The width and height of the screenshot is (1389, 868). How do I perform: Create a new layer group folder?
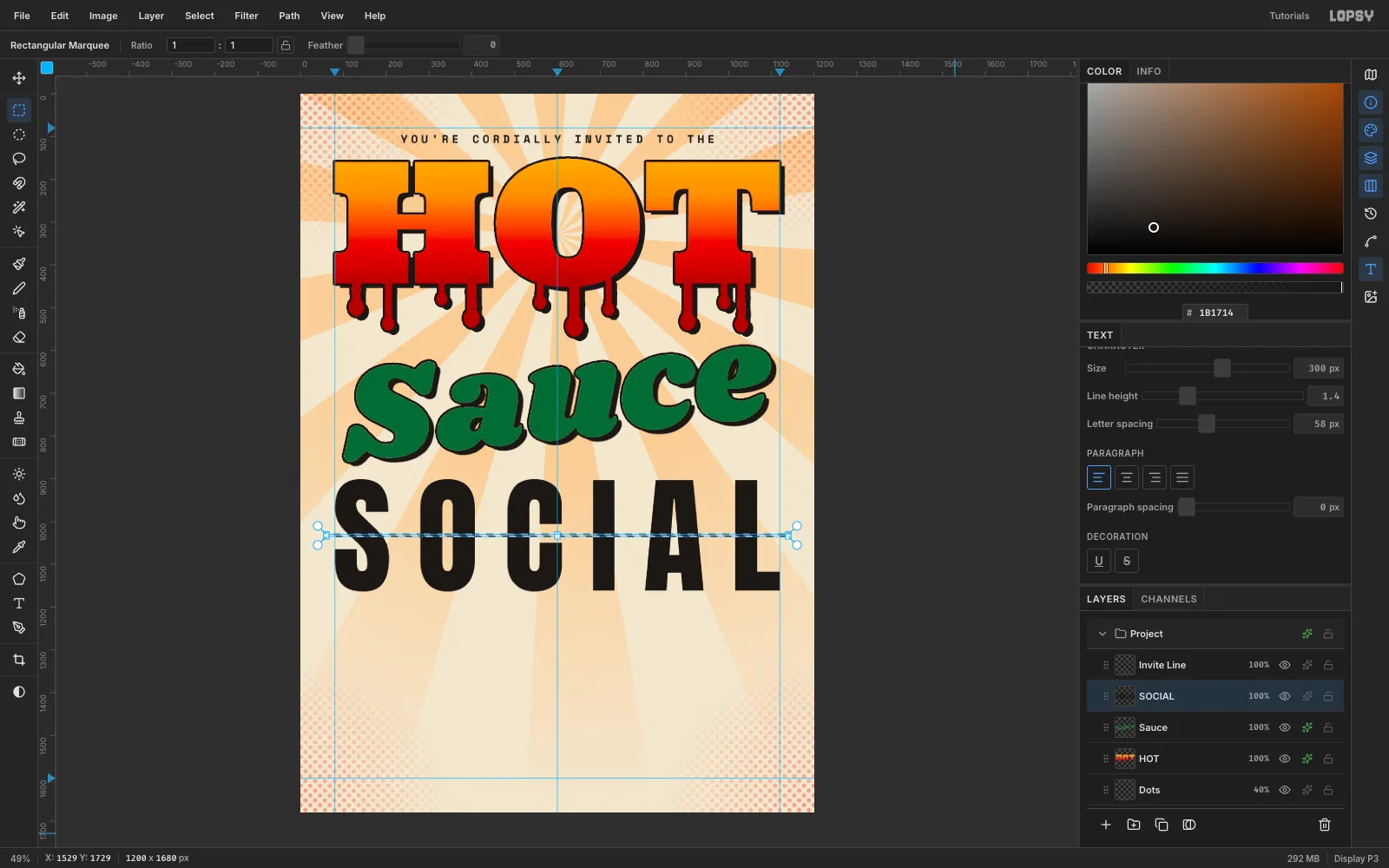click(x=1134, y=825)
